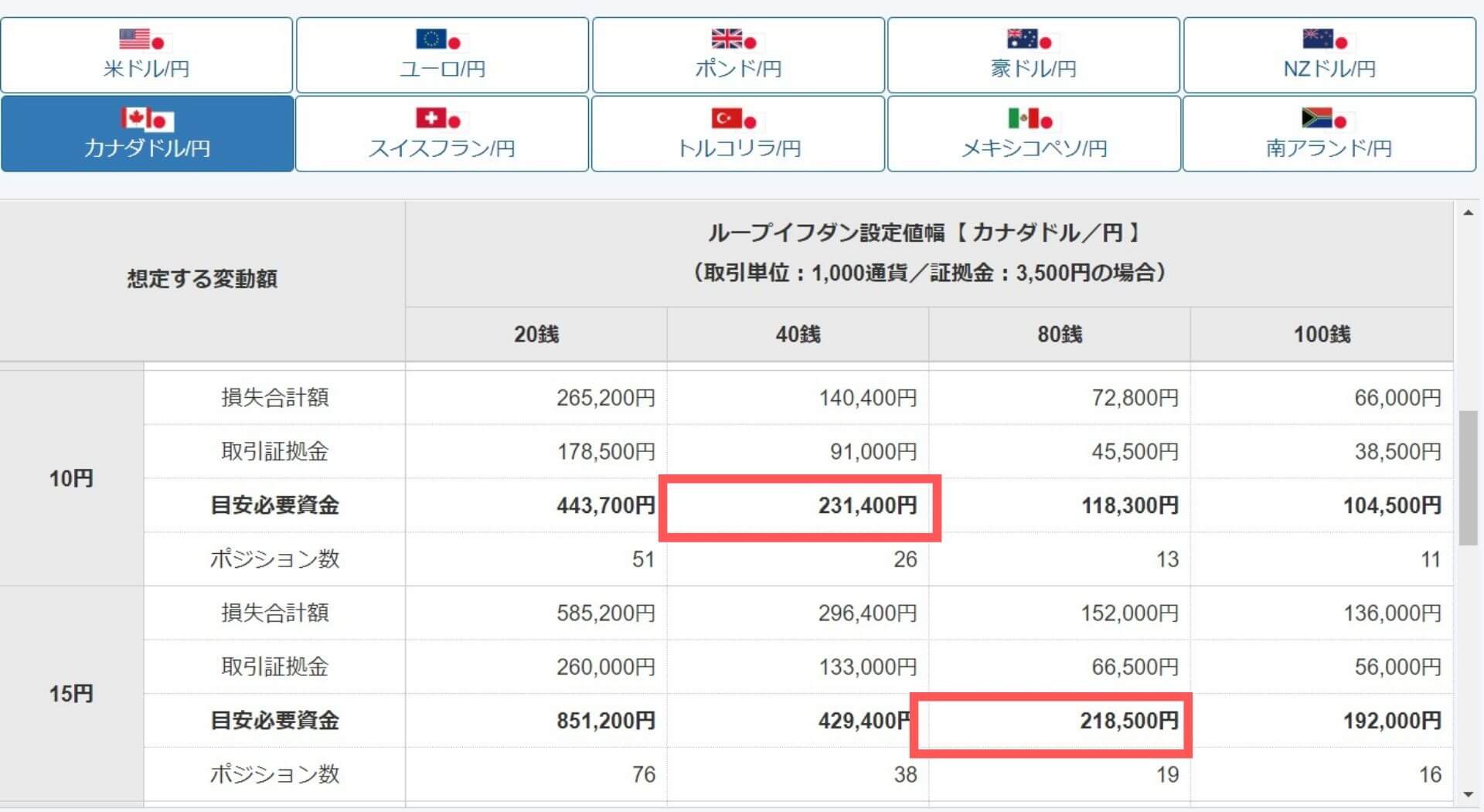Viewport: 1484px width, 812px height.
Task: Click the 231,400円 cell
Action: [798, 505]
